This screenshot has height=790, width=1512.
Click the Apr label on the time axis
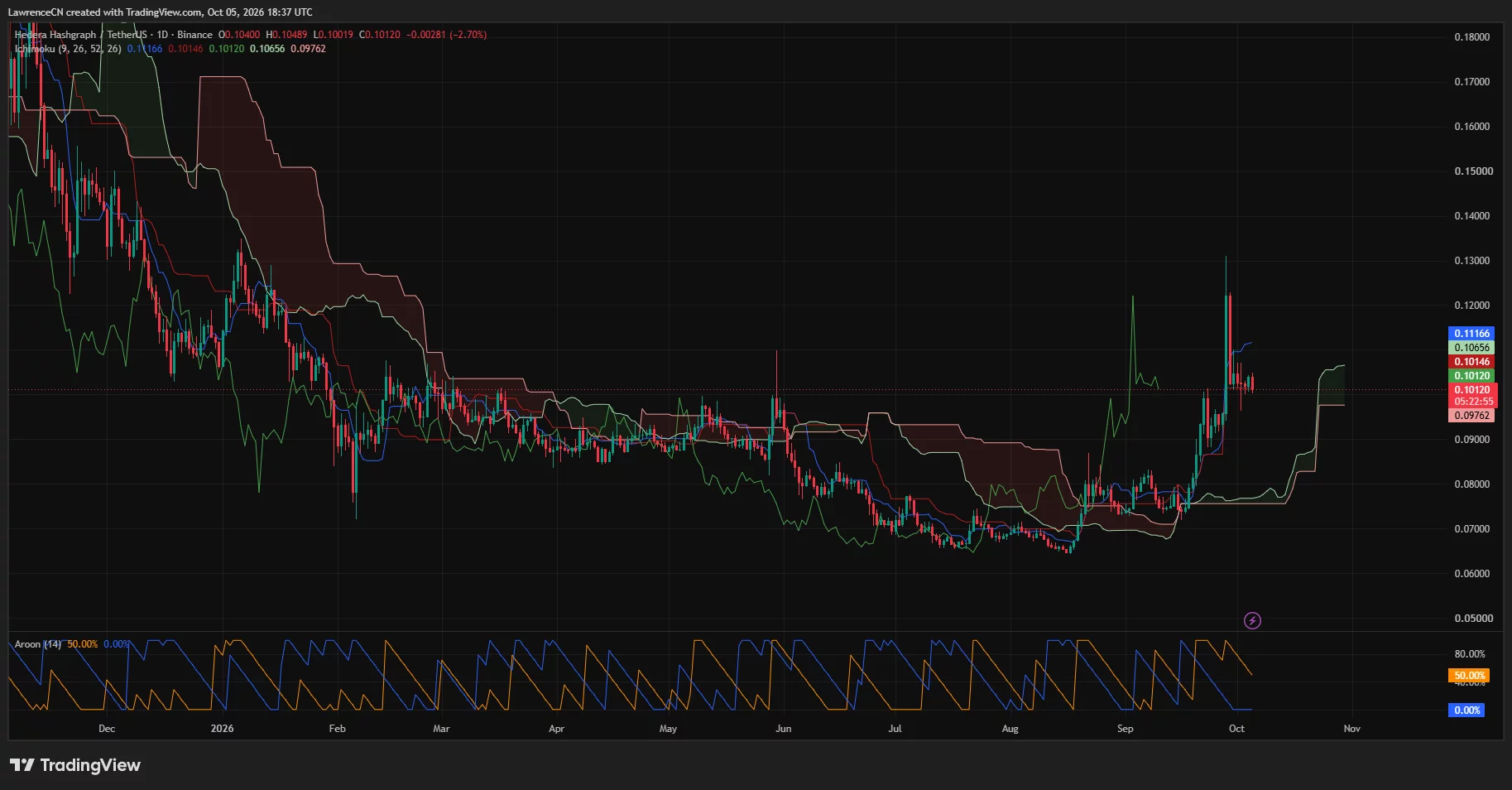[556, 729]
